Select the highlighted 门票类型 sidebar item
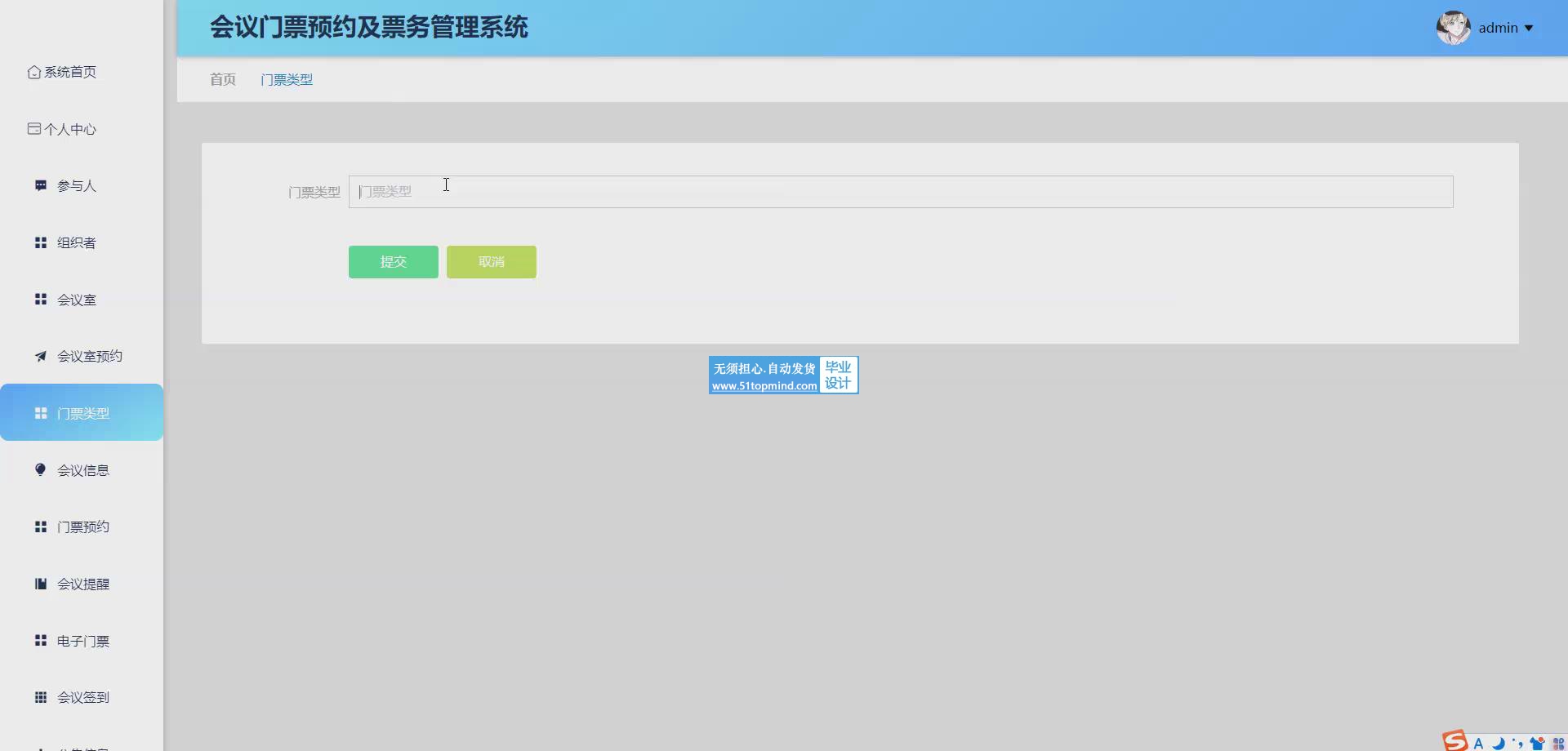 pos(82,413)
